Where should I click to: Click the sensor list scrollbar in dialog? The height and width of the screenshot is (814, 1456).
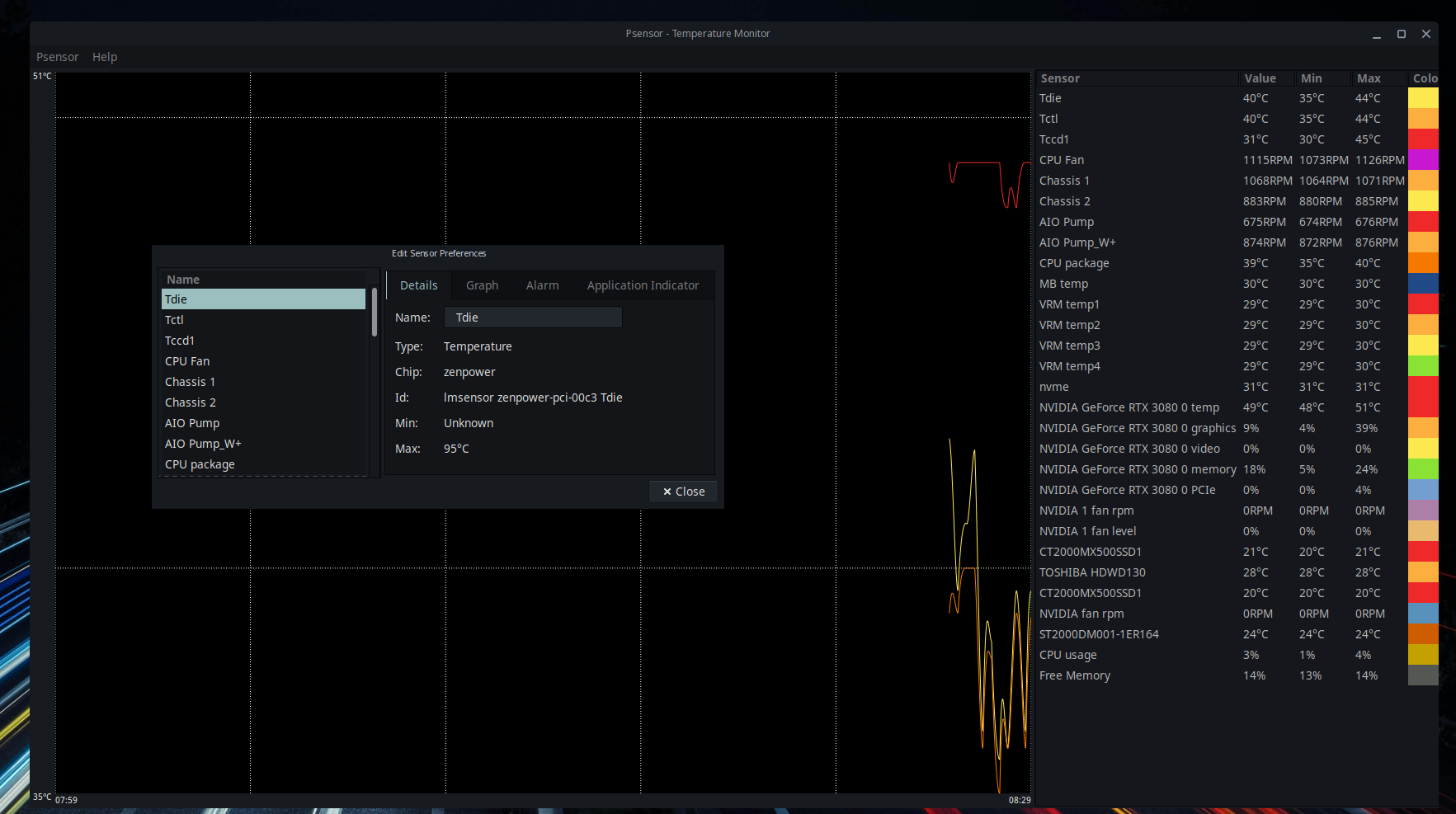[375, 312]
